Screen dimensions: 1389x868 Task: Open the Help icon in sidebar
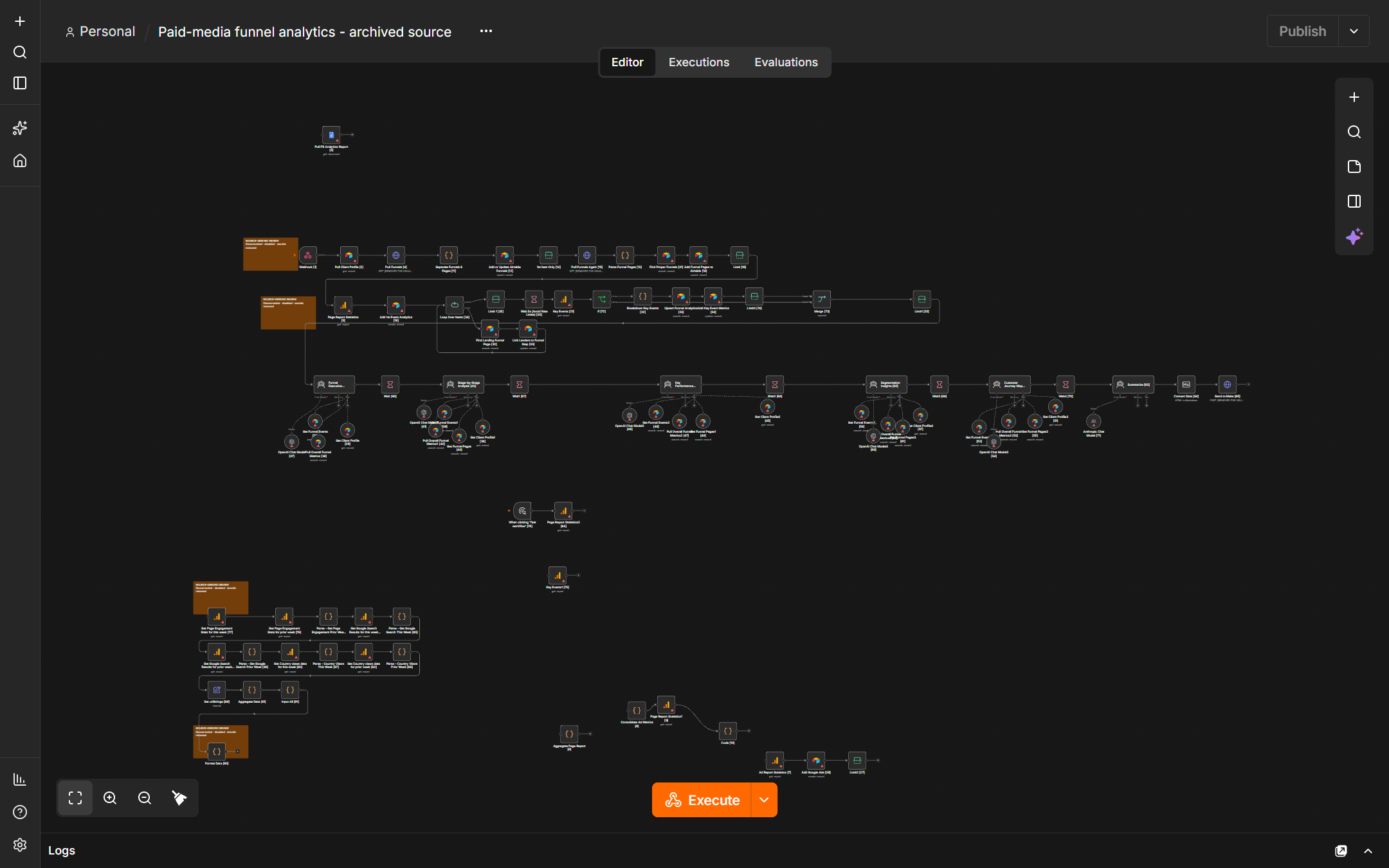pos(20,812)
